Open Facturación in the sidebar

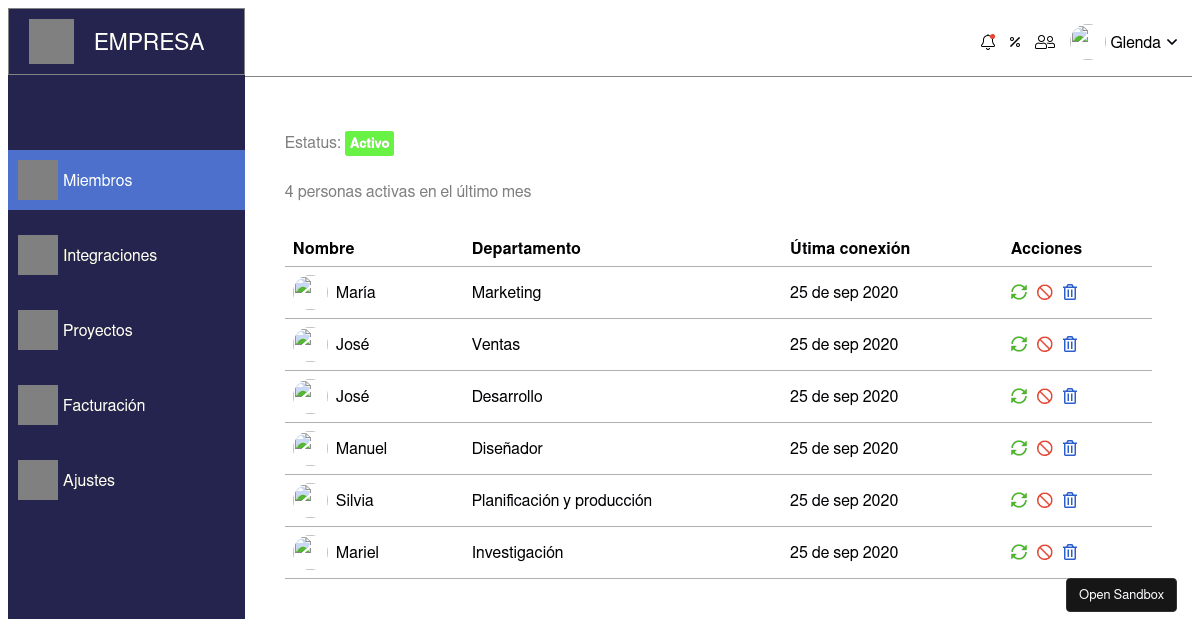point(126,405)
